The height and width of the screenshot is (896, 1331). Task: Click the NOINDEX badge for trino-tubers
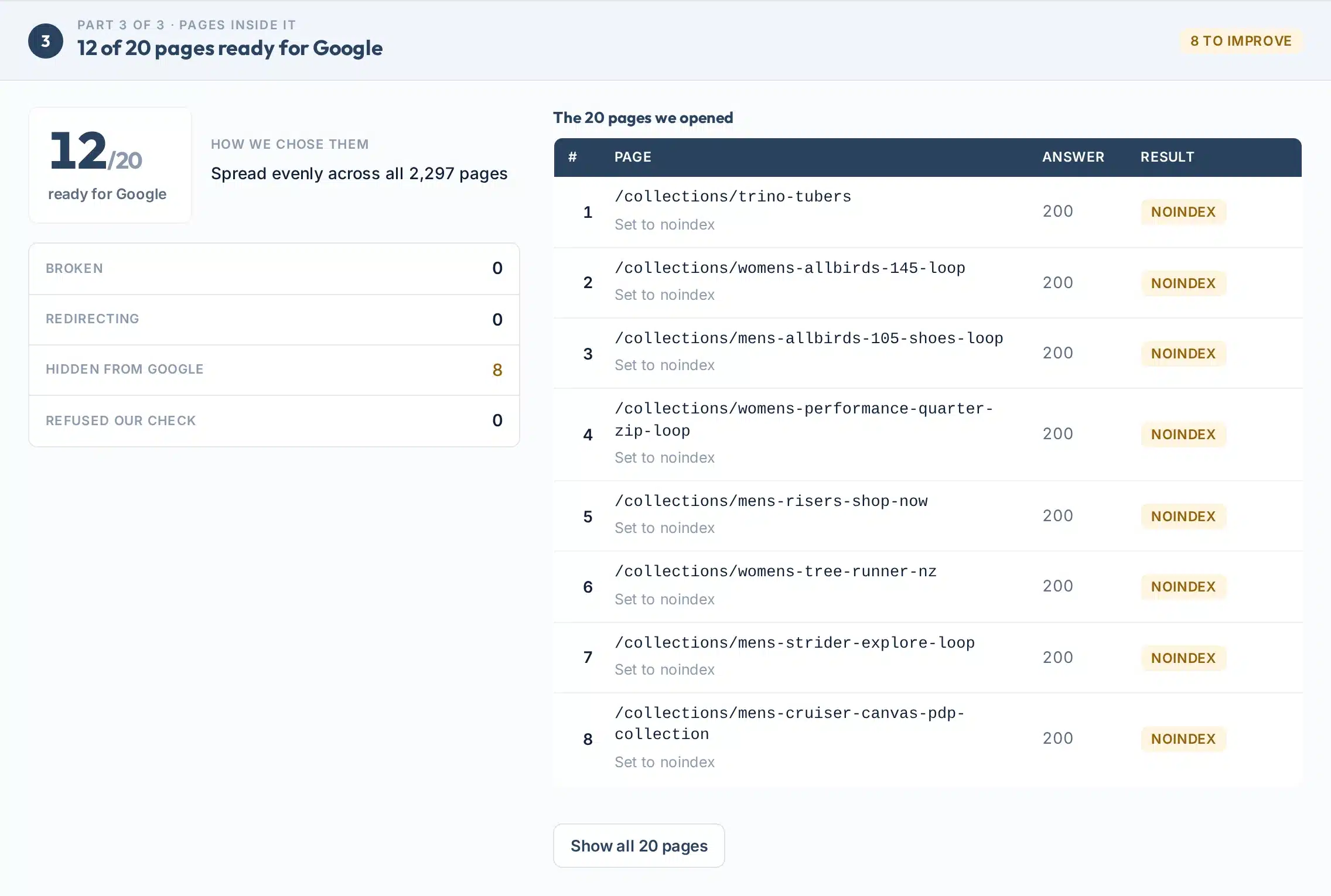click(1183, 212)
